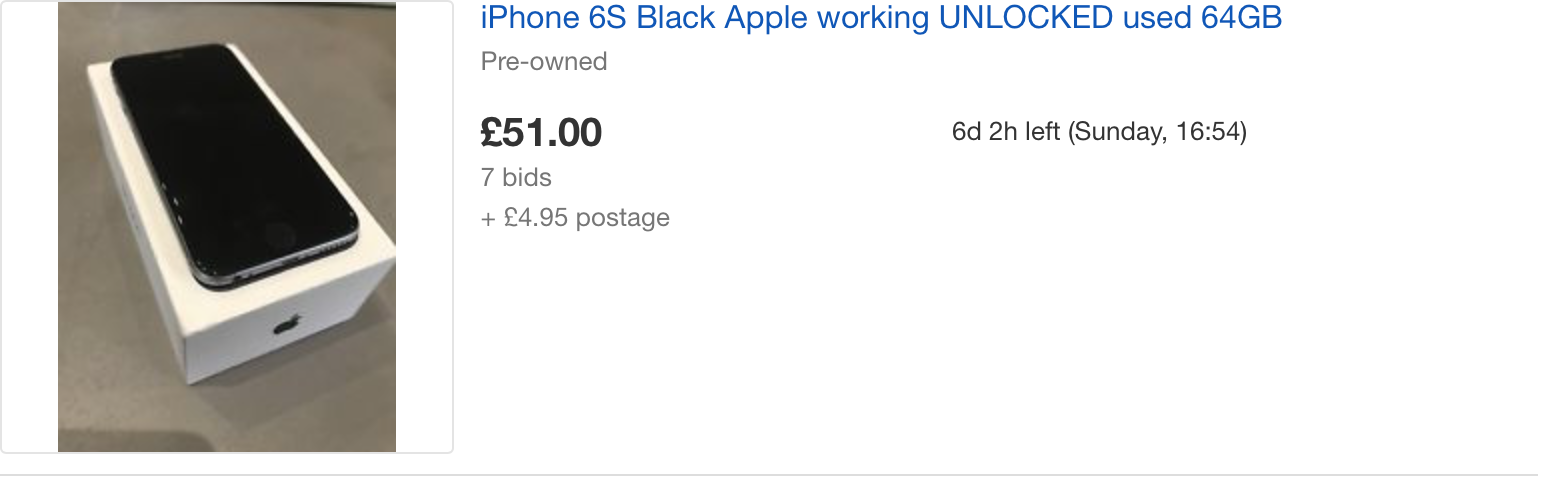Click the iPhone listing thumbnail photo

pos(227,227)
